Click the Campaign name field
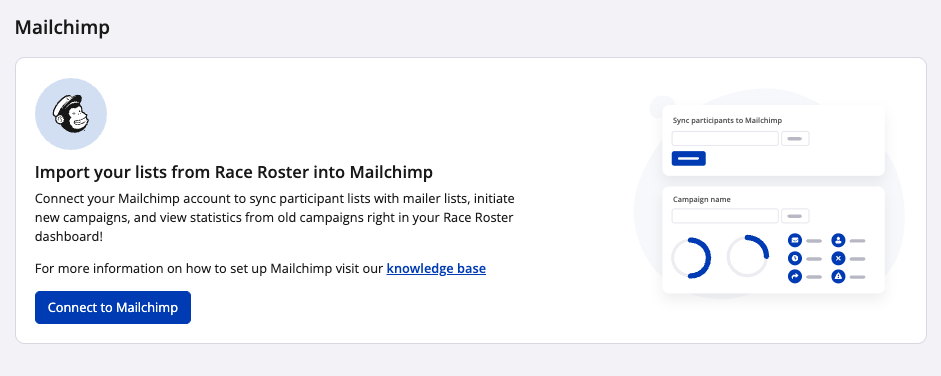Image resolution: width=941 pixels, height=376 pixels. click(x=725, y=216)
